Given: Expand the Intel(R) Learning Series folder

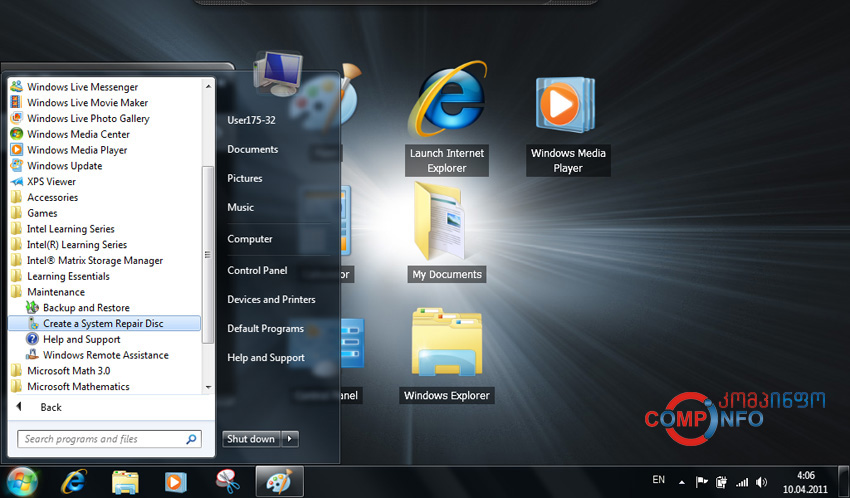Looking at the screenshot, I should (x=77, y=244).
